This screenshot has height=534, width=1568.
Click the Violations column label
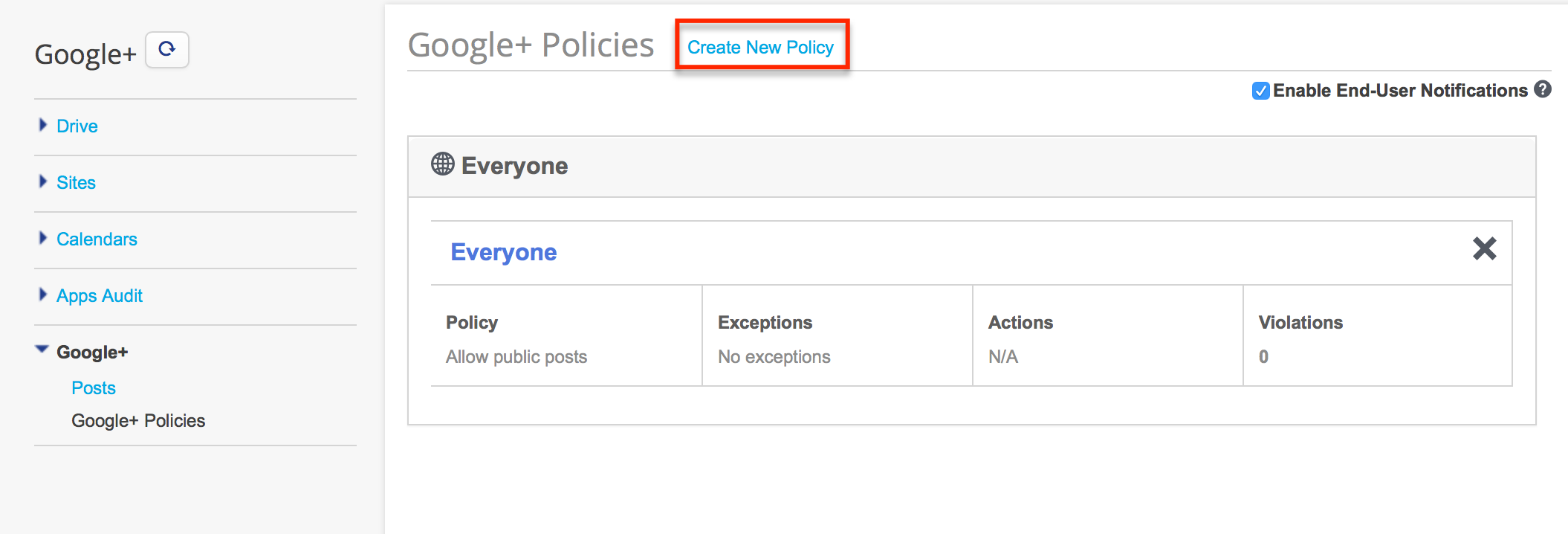click(x=1300, y=323)
